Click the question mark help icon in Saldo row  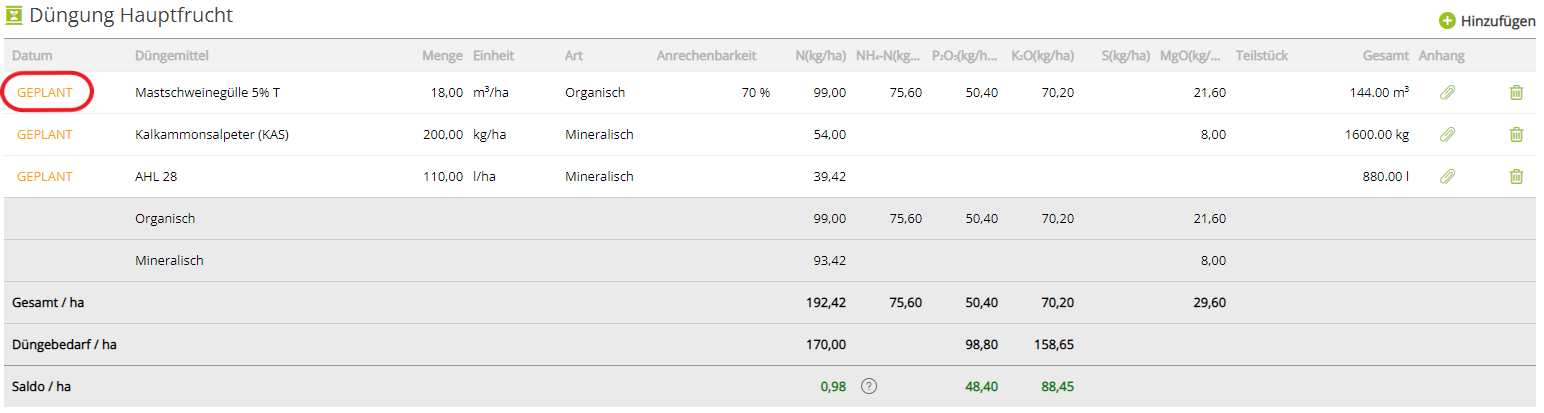869,386
